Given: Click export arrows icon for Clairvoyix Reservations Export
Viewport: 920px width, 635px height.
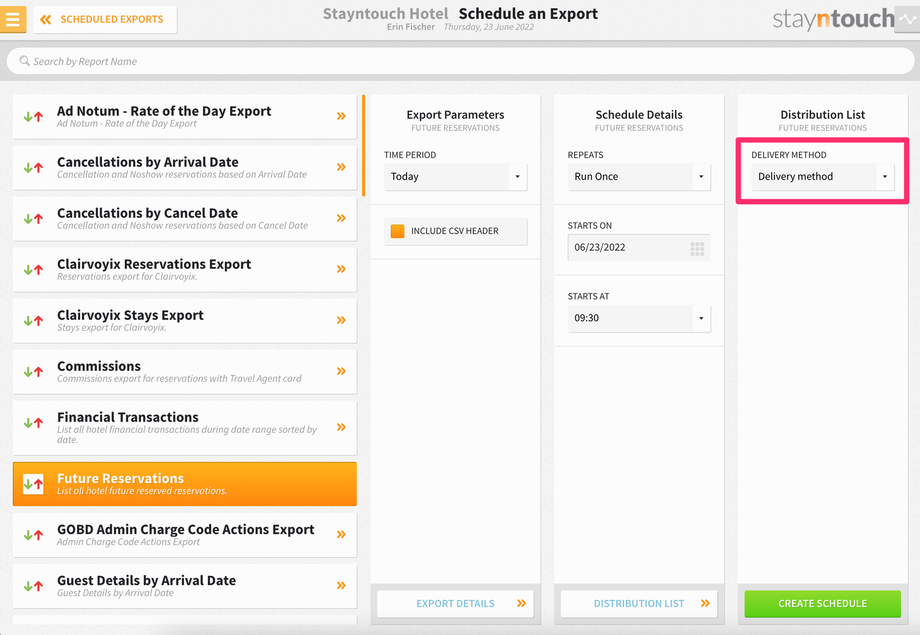Looking at the screenshot, I should click(33, 270).
